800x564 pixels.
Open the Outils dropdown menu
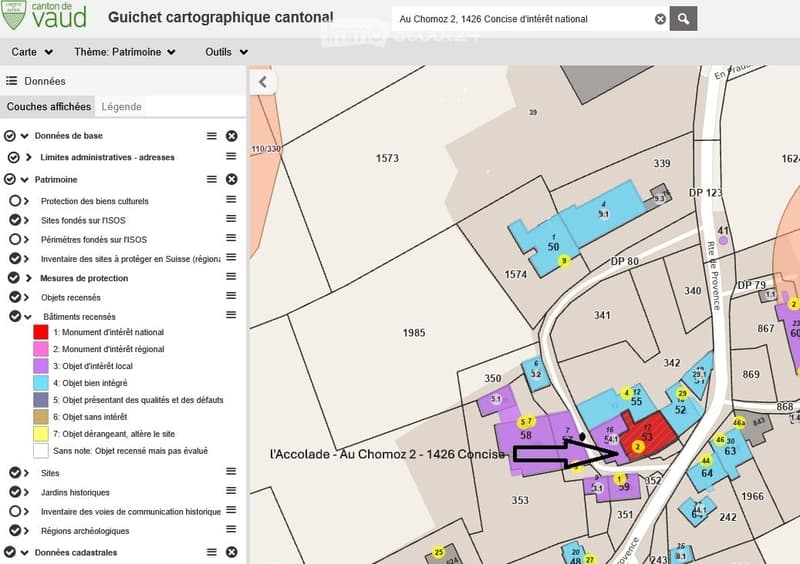[227, 52]
